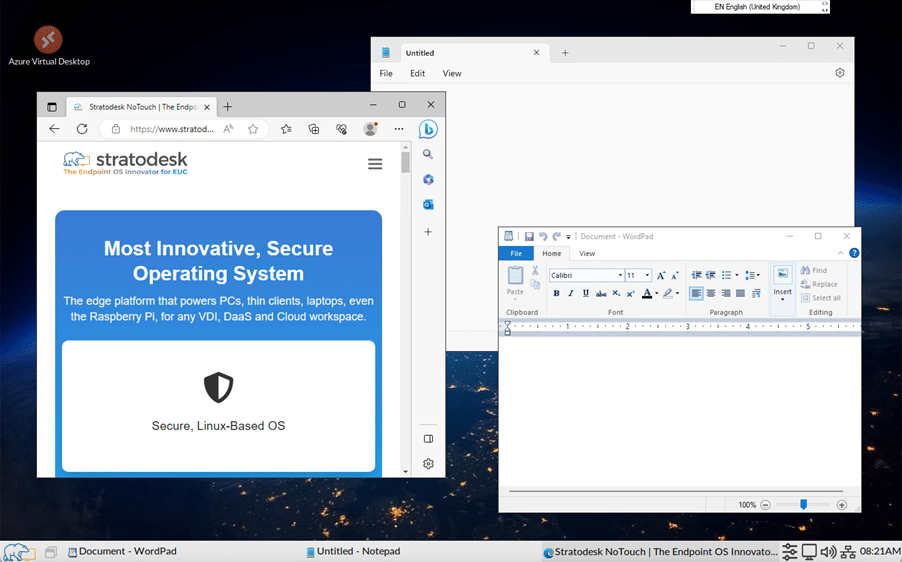
Task: Open the line spacing dropdown in WordPad
Action: click(752, 275)
